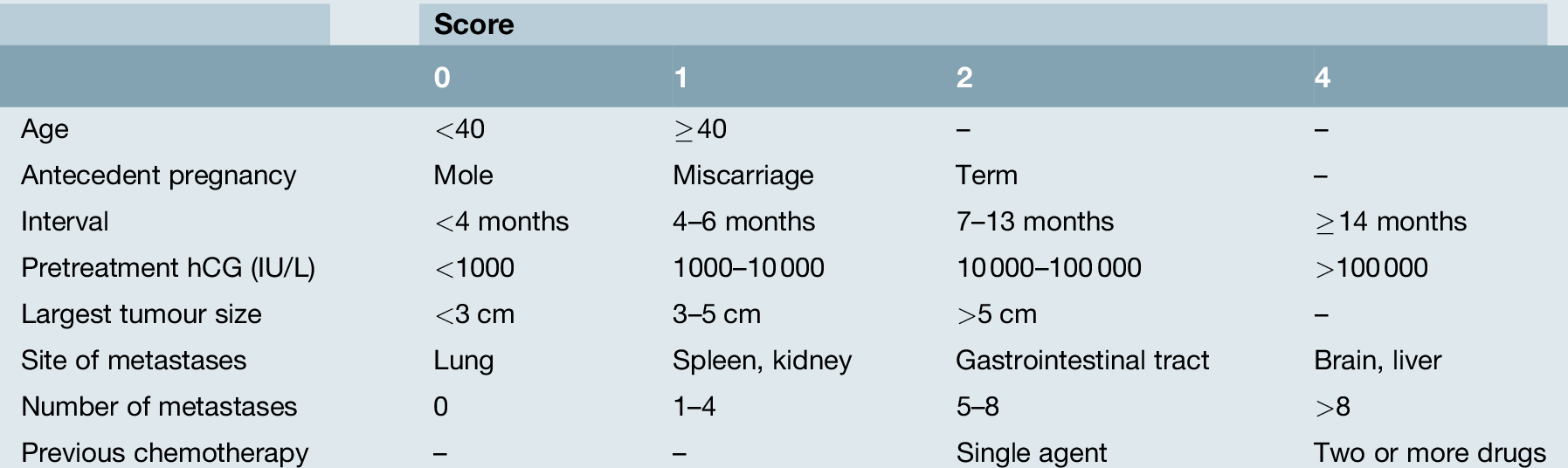Click the Pretreatment hCG (IU/L) label
The height and width of the screenshot is (468, 1568).
tap(168, 268)
